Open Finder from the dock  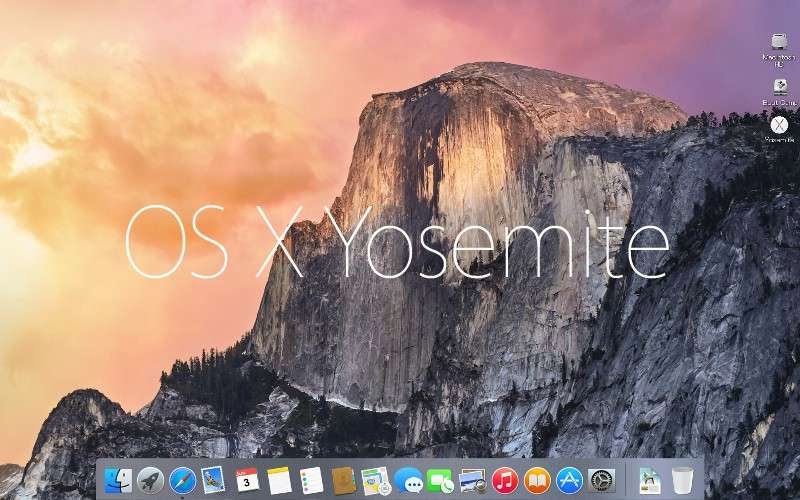pyautogui.click(x=118, y=480)
